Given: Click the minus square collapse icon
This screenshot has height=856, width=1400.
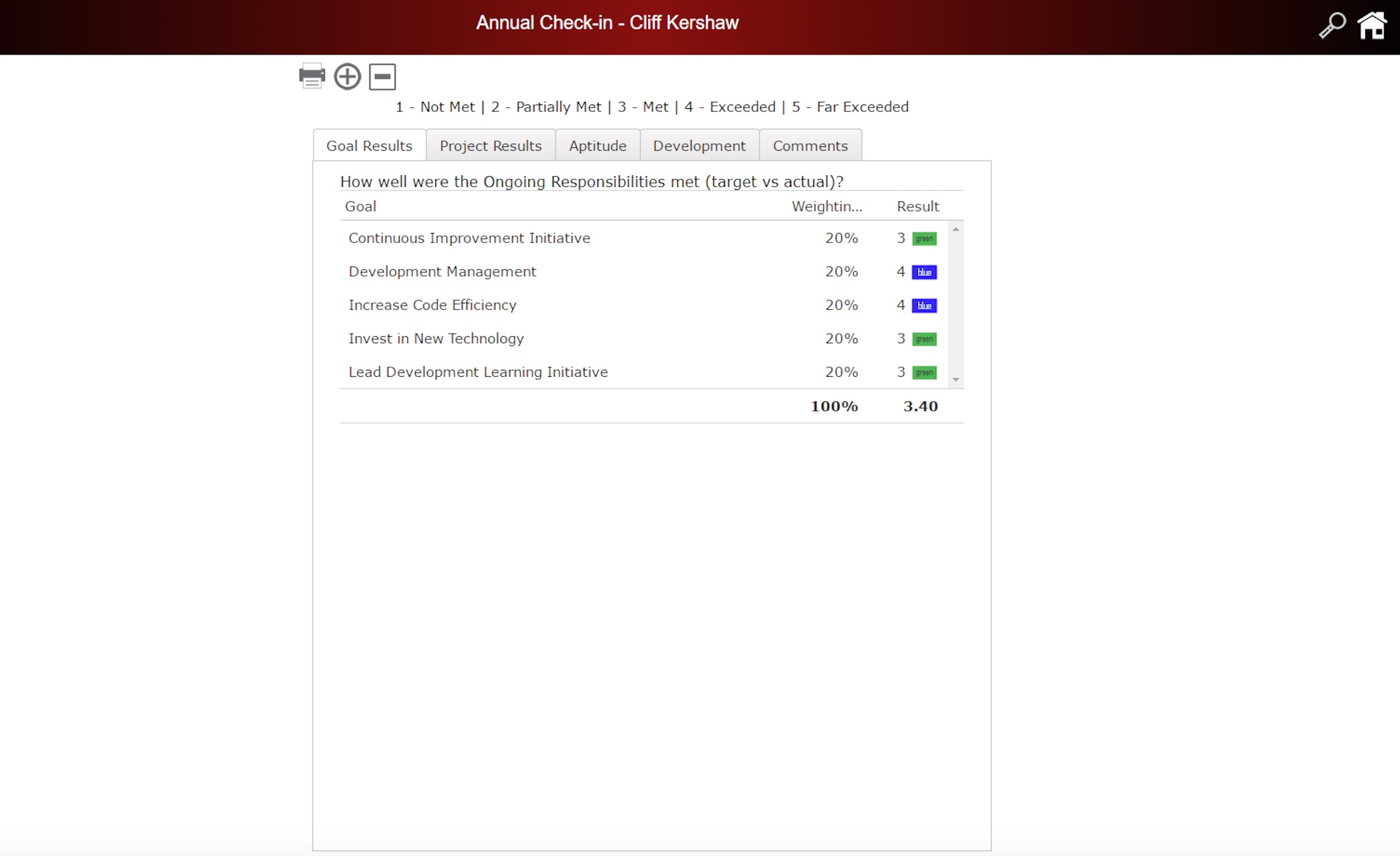Looking at the screenshot, I should tap(382, 77).
